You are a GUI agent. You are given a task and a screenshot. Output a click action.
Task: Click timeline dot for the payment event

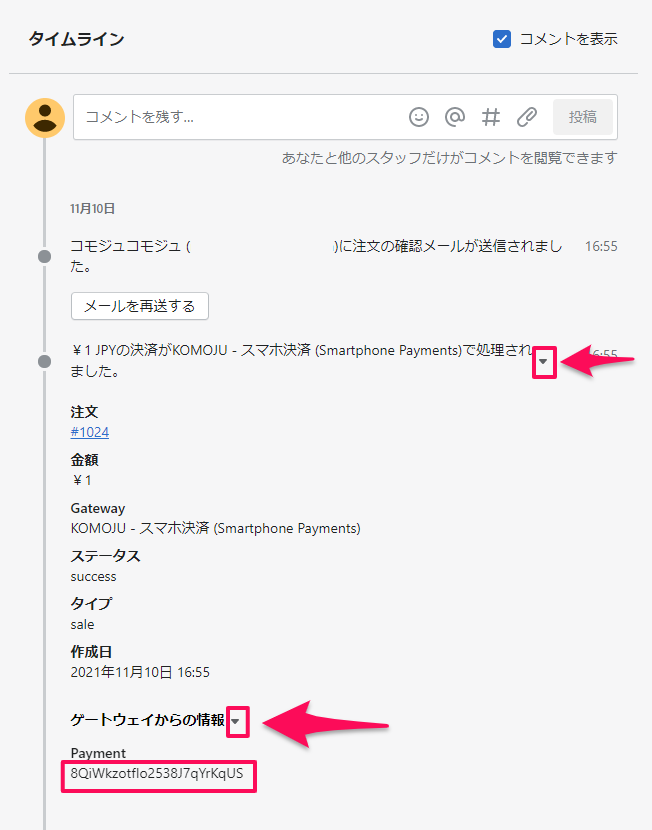pos(44,361)
